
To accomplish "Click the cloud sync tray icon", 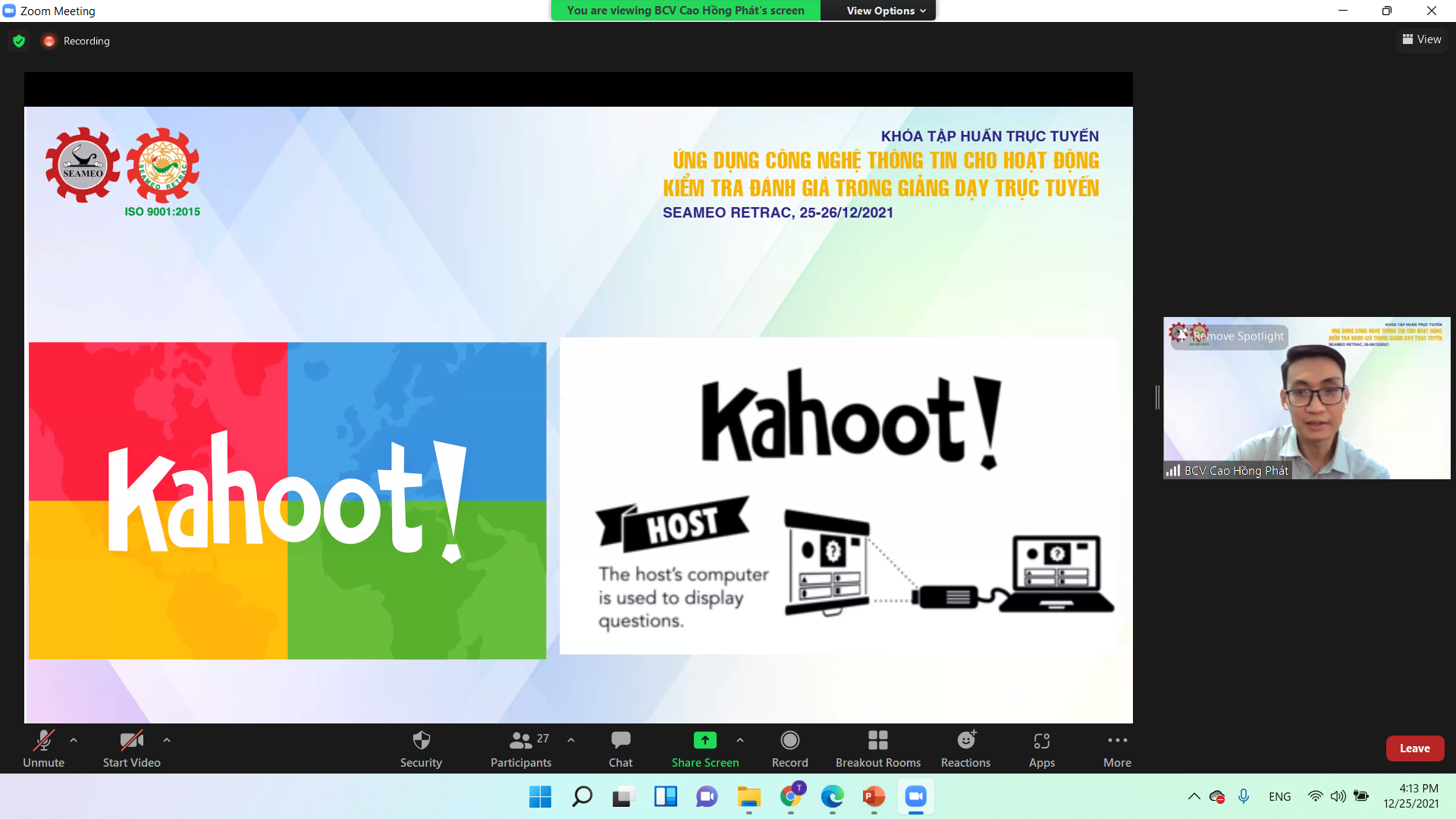I will pos(1217,796).
